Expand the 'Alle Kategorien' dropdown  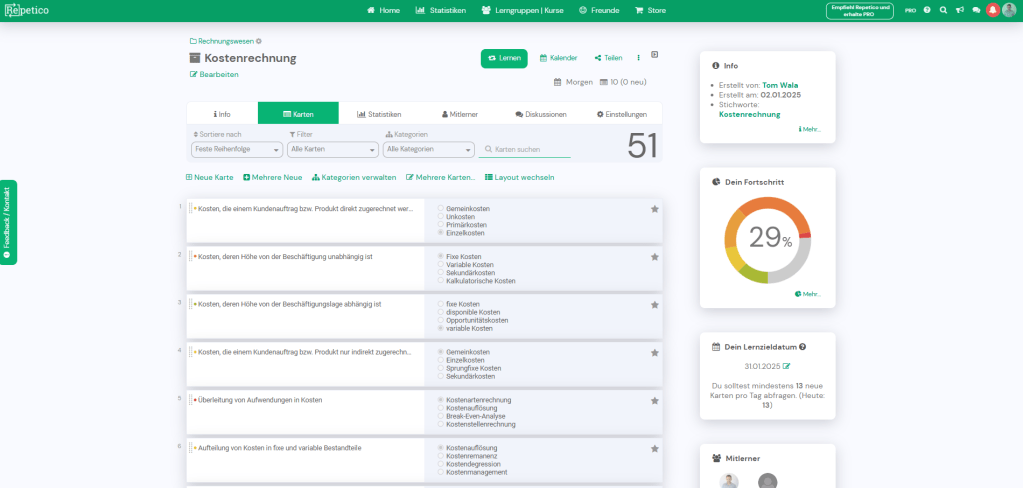point(428,149)
